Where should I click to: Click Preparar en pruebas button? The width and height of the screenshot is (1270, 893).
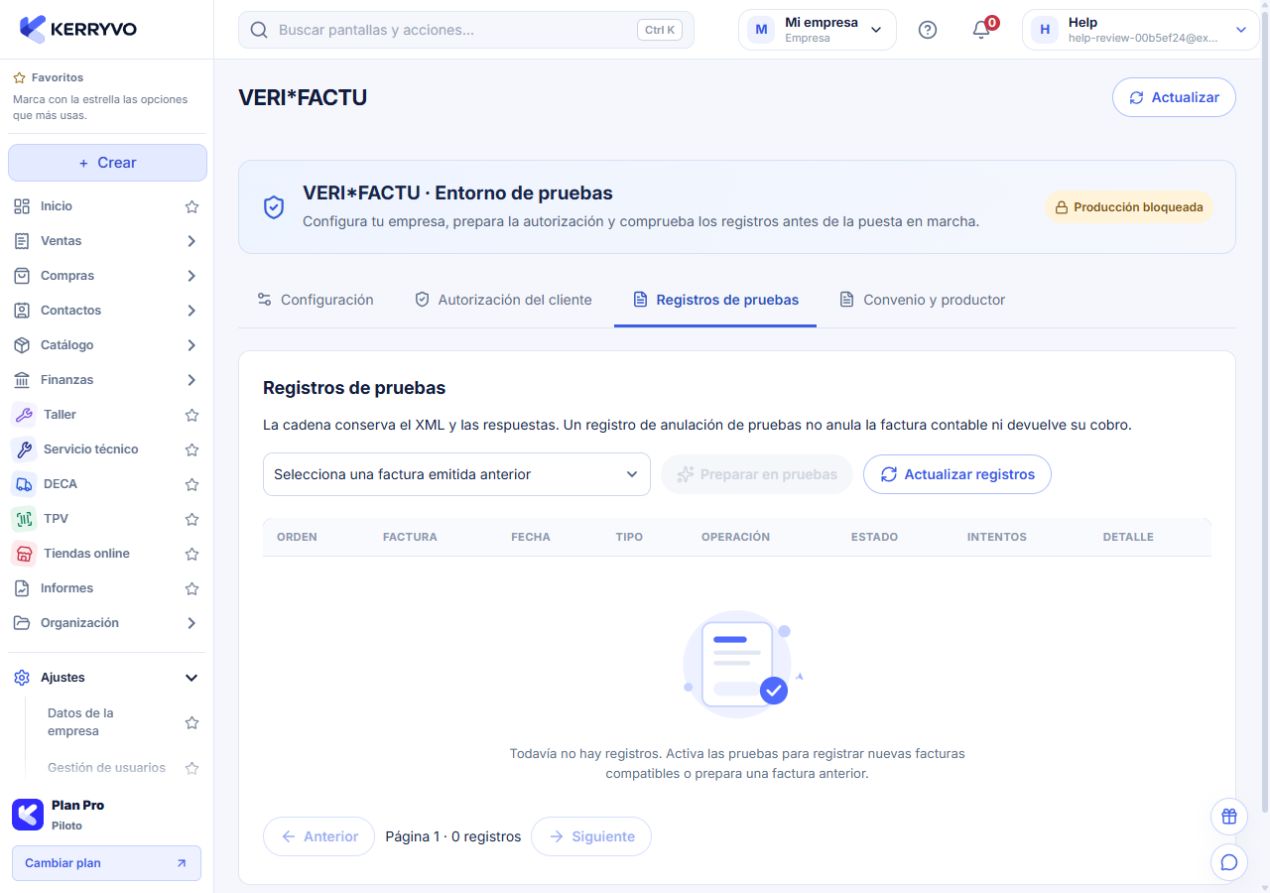point(757,474)
